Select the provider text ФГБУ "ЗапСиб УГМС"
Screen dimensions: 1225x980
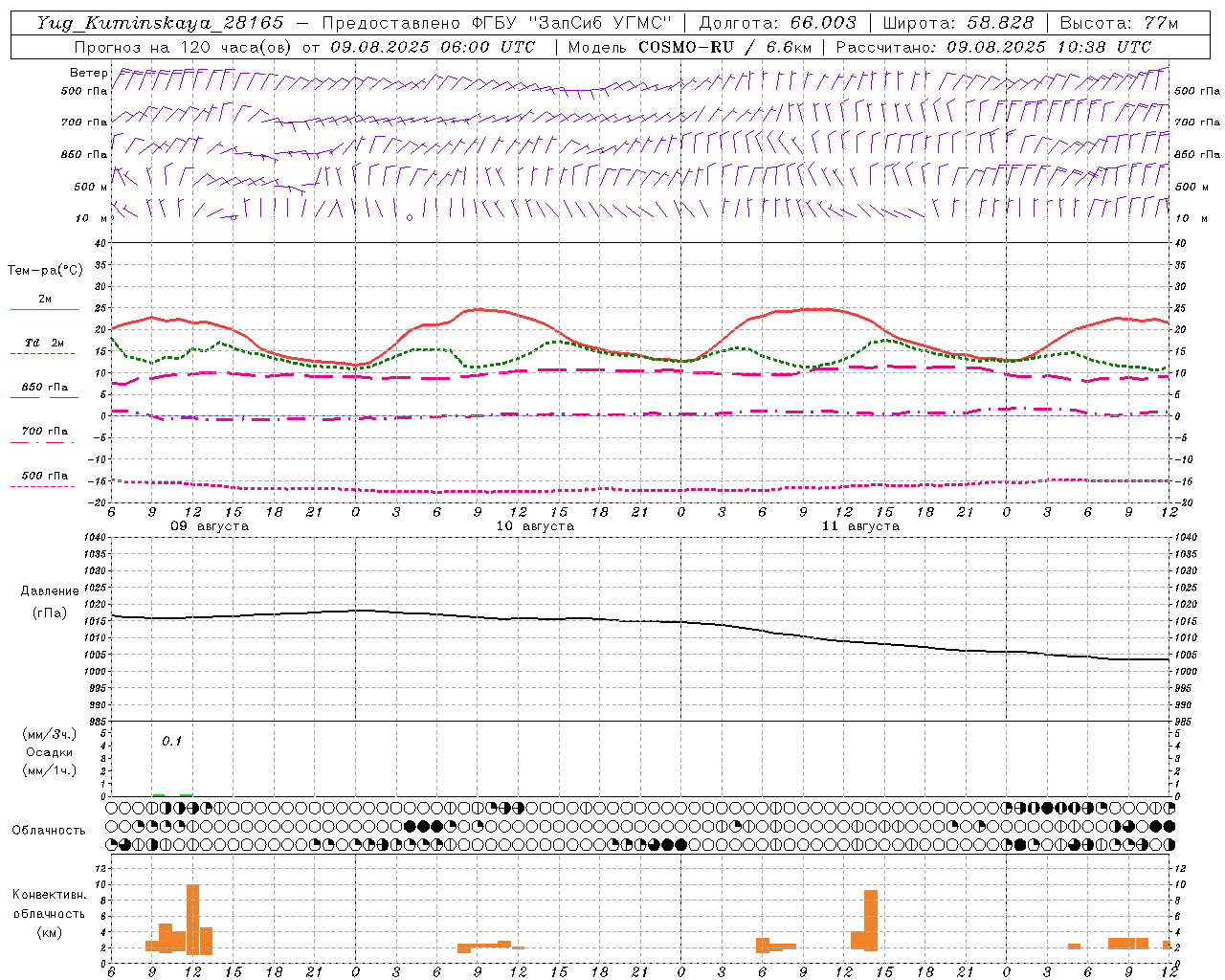[x=572, y=23]
